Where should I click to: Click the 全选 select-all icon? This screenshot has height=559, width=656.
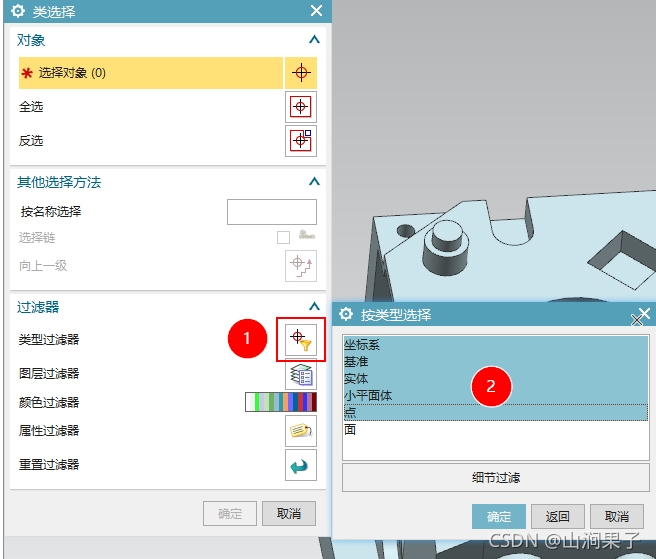click(301, 107)
